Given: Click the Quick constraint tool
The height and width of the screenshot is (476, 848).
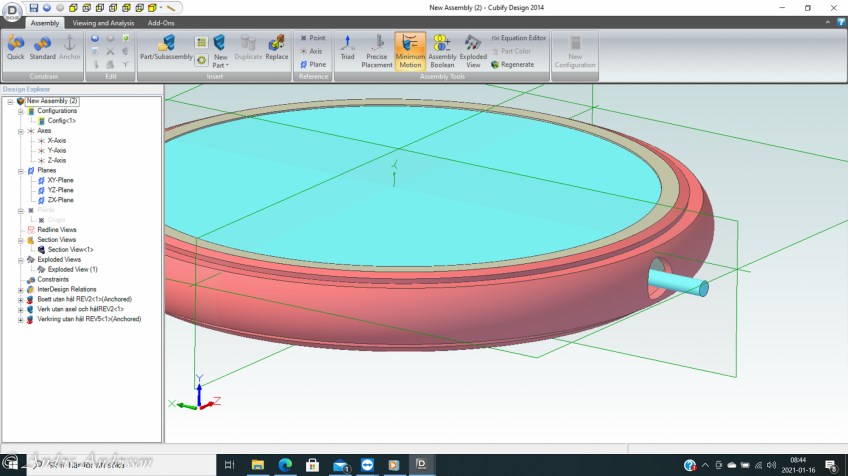Looking at the screenshot, I should coord(15,47).
